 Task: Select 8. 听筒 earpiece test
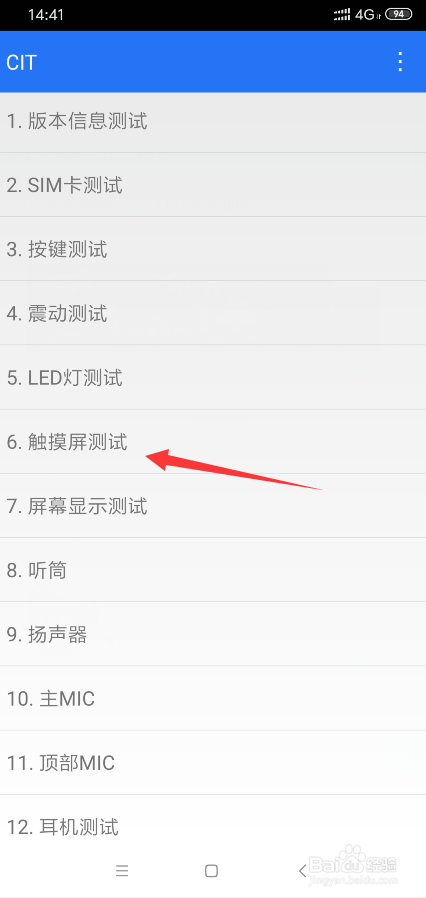(213, 570)
